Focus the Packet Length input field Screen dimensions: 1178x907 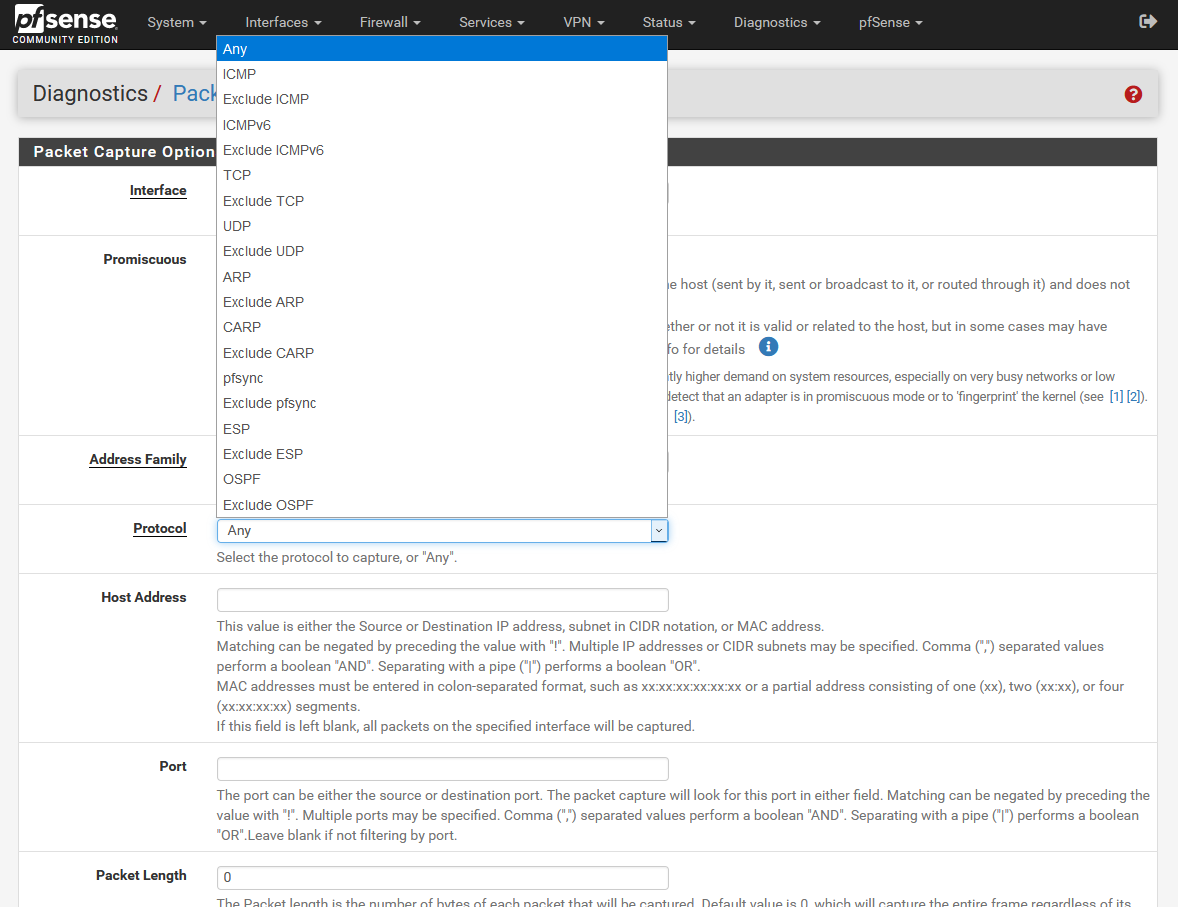point(443,878)
